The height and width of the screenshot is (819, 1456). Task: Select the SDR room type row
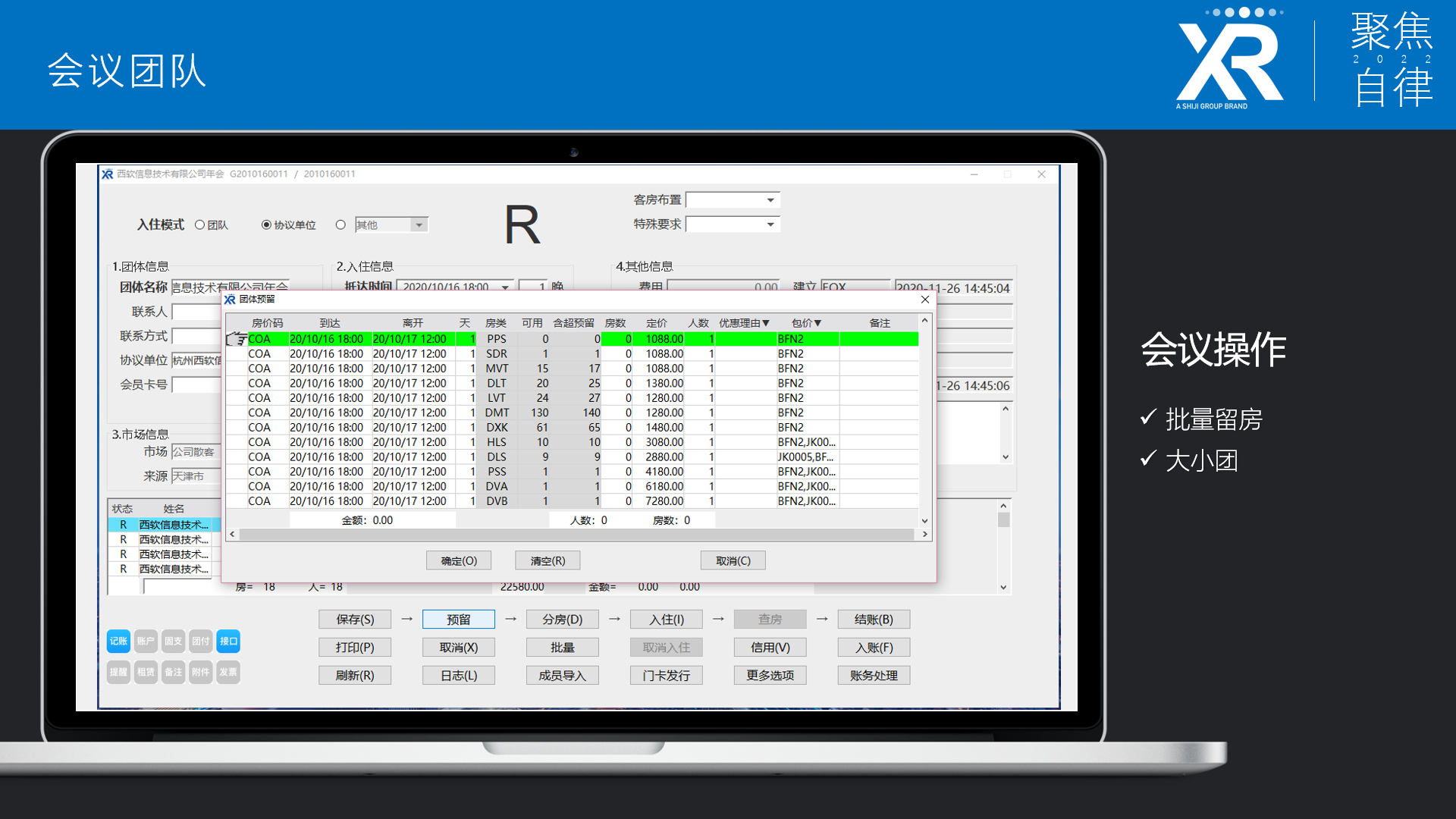tap(572, 354)
